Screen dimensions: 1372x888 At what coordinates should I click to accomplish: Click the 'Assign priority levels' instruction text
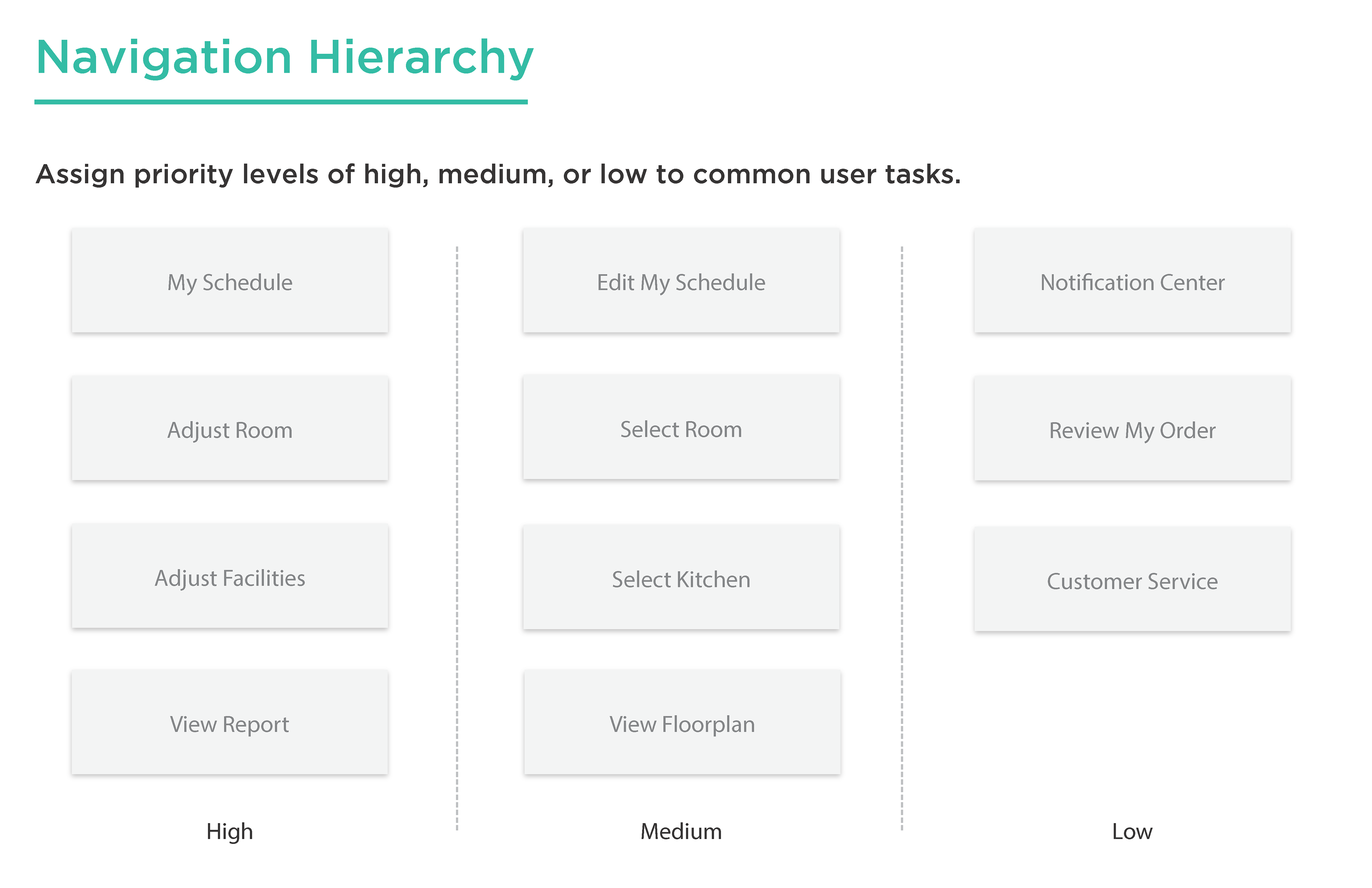[498, 174]
